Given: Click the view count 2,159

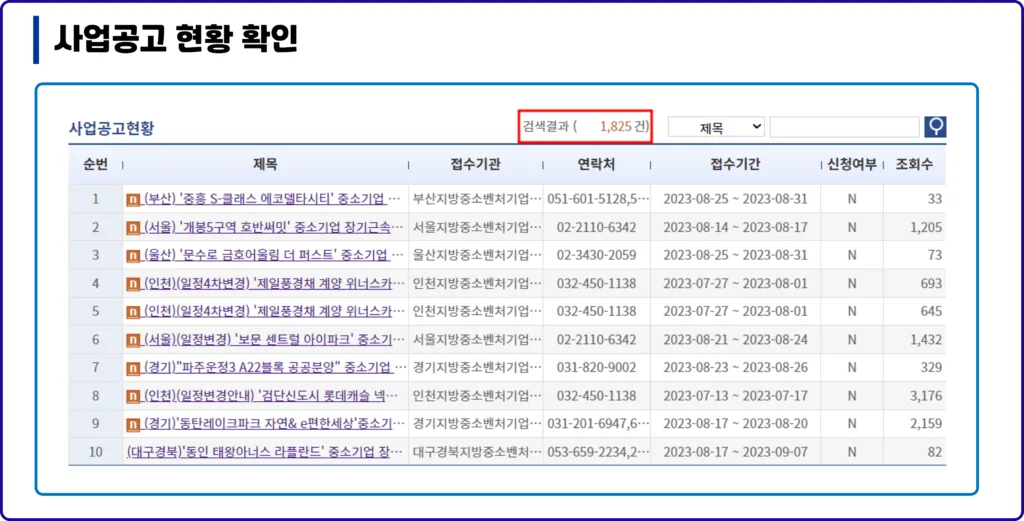Looking at the screenshot, I should tap(926, 424).
